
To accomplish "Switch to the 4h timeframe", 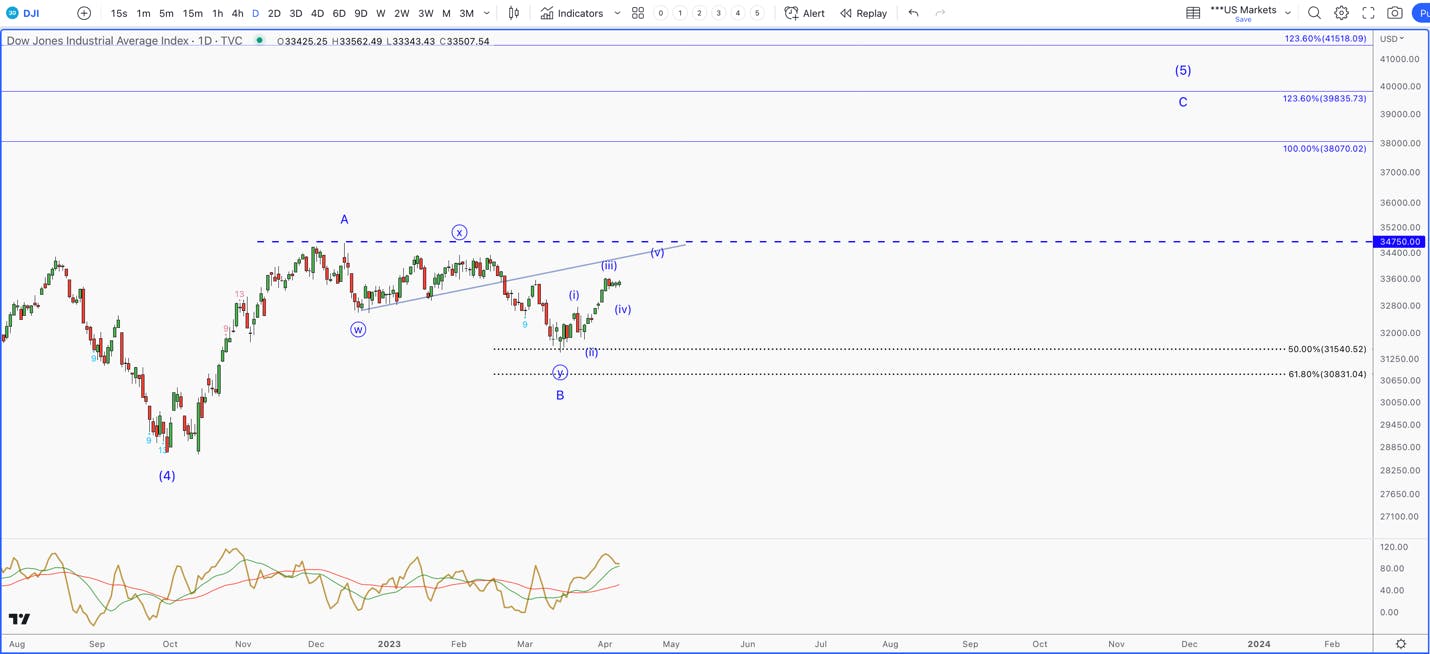I will (237, 13).
